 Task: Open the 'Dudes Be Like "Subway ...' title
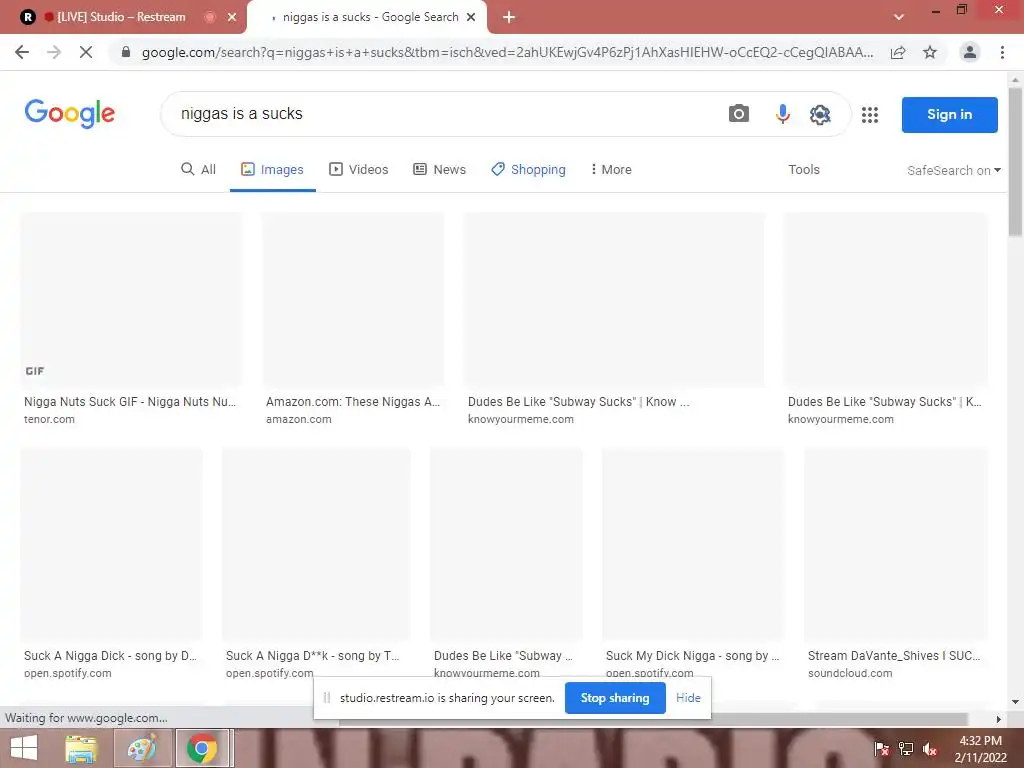(503, 656)
